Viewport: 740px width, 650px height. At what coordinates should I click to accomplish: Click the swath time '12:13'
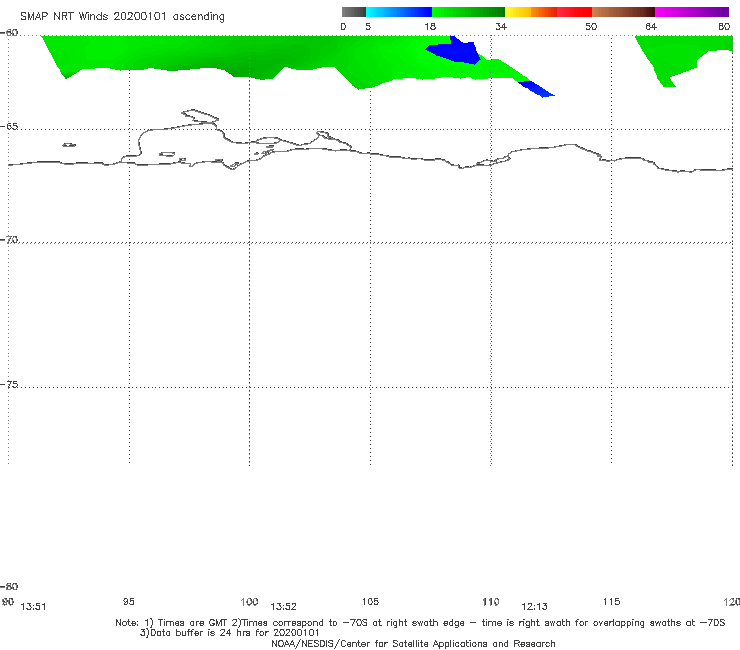tap(534, 607)
